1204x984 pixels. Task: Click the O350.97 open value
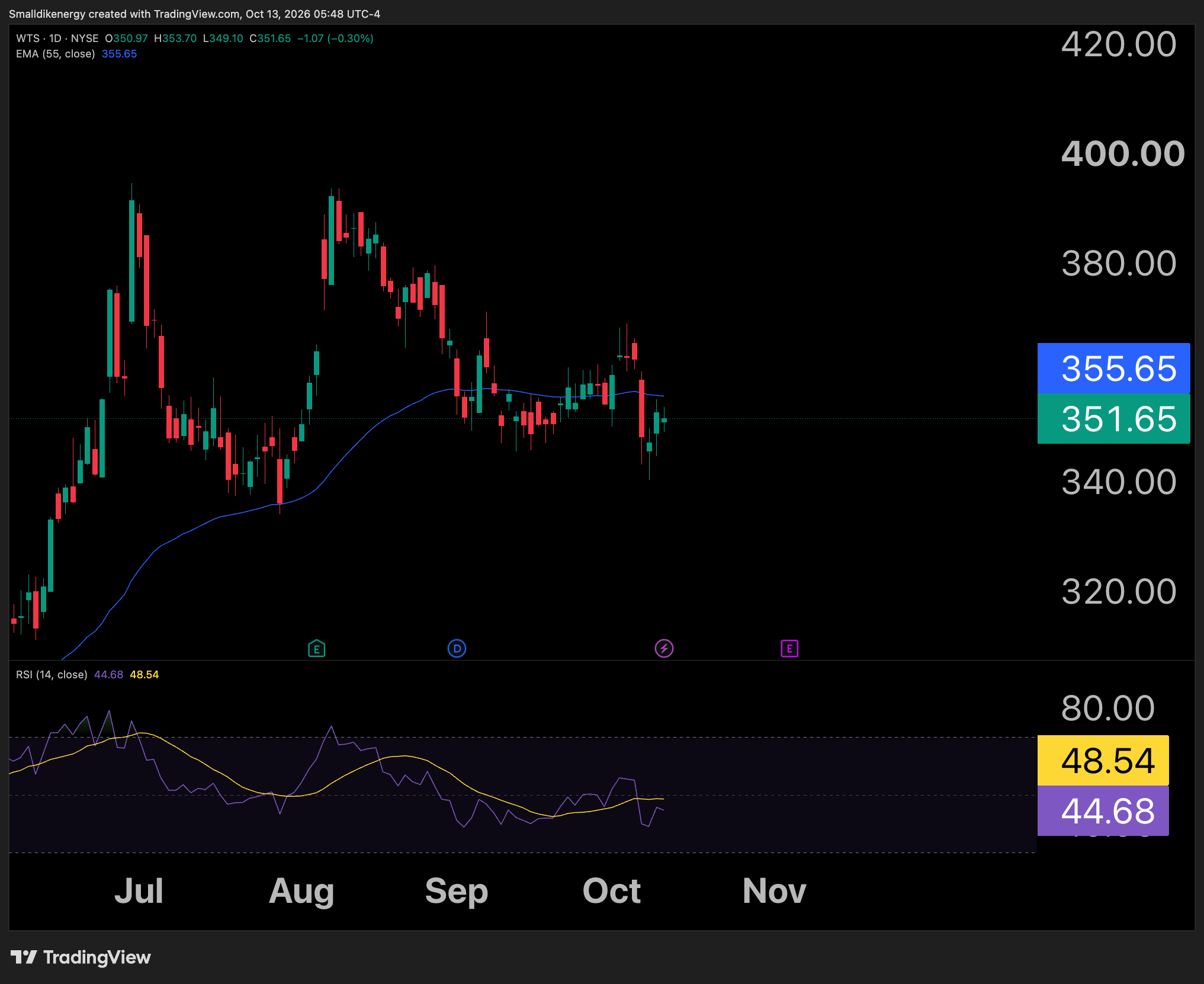coord(126,39)
